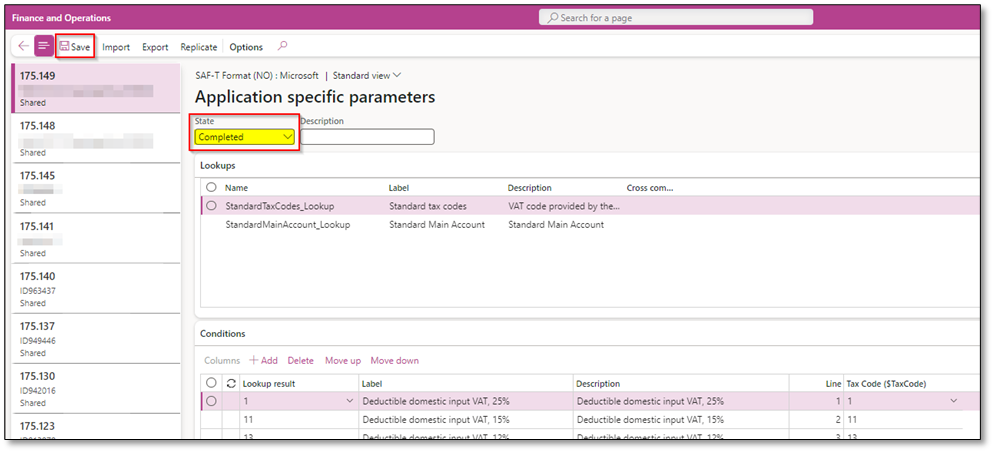This screenshot has height=453, width=994.
Task: Click Move down in Conditions
Action: (394, 360)
